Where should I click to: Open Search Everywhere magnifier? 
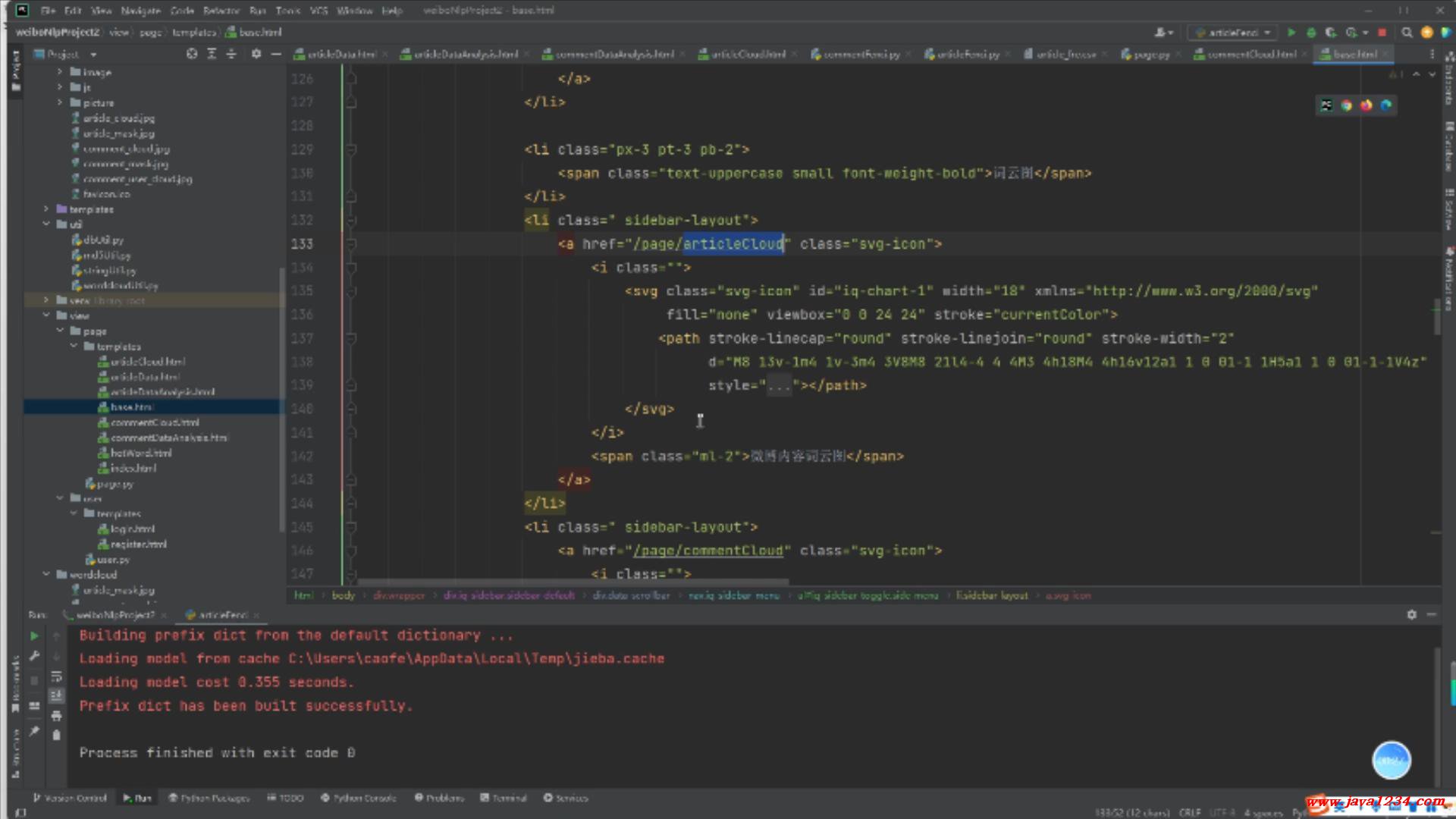pos(1407,33)
